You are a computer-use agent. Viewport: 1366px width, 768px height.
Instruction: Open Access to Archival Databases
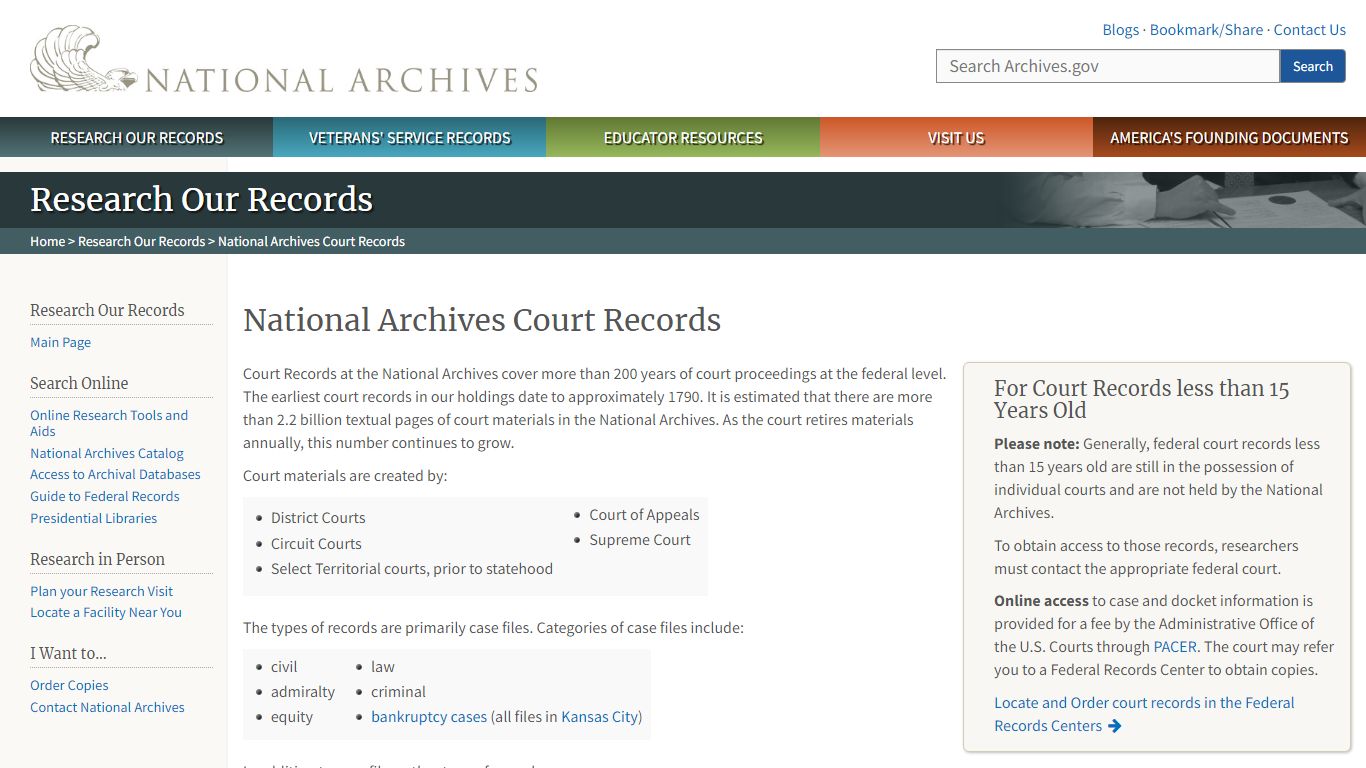coord(115,474)
